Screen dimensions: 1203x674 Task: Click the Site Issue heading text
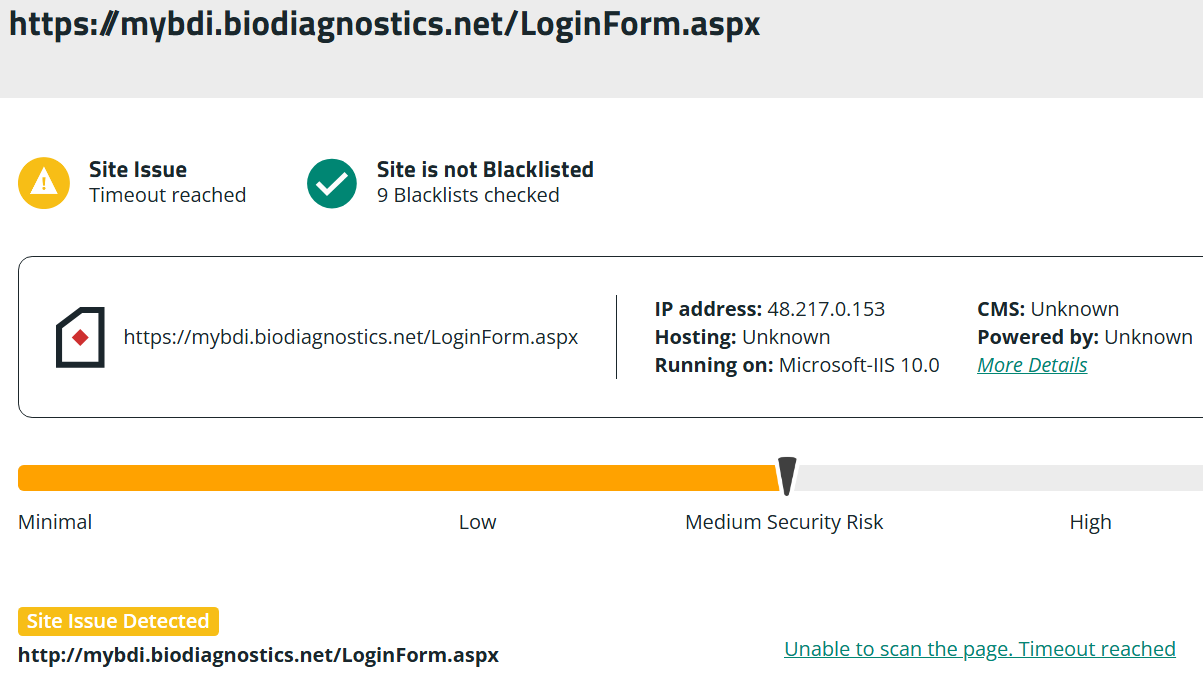[138, 170]
